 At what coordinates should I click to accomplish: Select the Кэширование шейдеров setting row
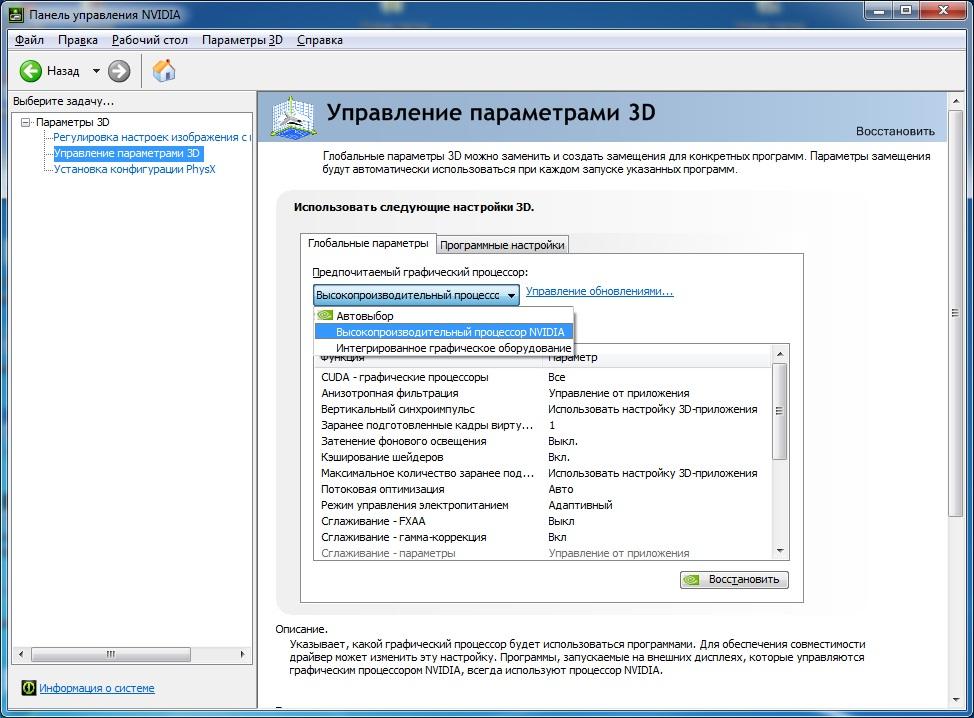point(543,457)
